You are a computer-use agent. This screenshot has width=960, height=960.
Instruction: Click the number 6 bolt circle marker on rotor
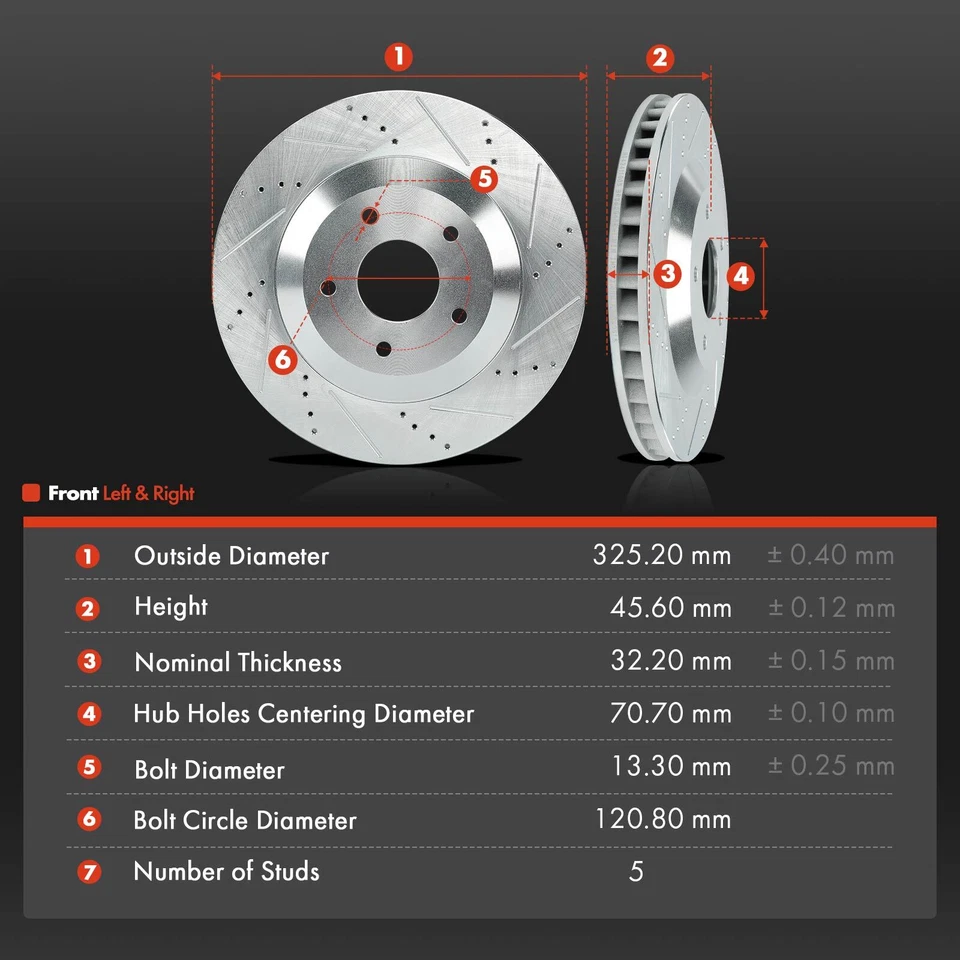(283, 359)
